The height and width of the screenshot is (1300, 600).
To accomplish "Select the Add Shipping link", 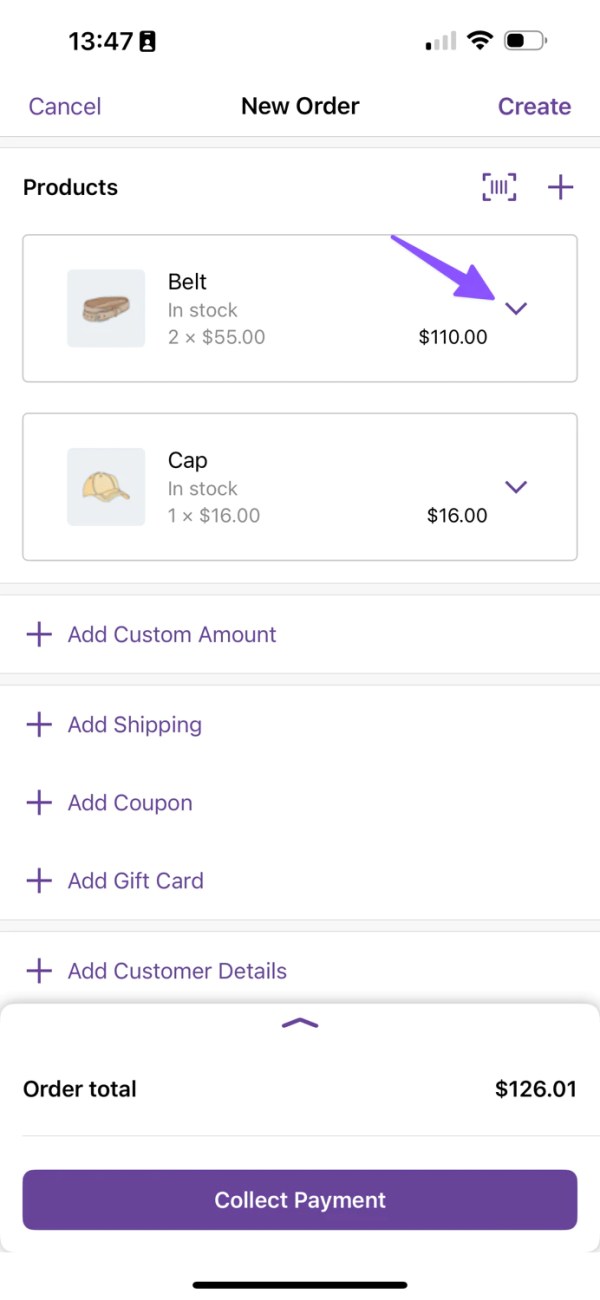I will point(135,725).
